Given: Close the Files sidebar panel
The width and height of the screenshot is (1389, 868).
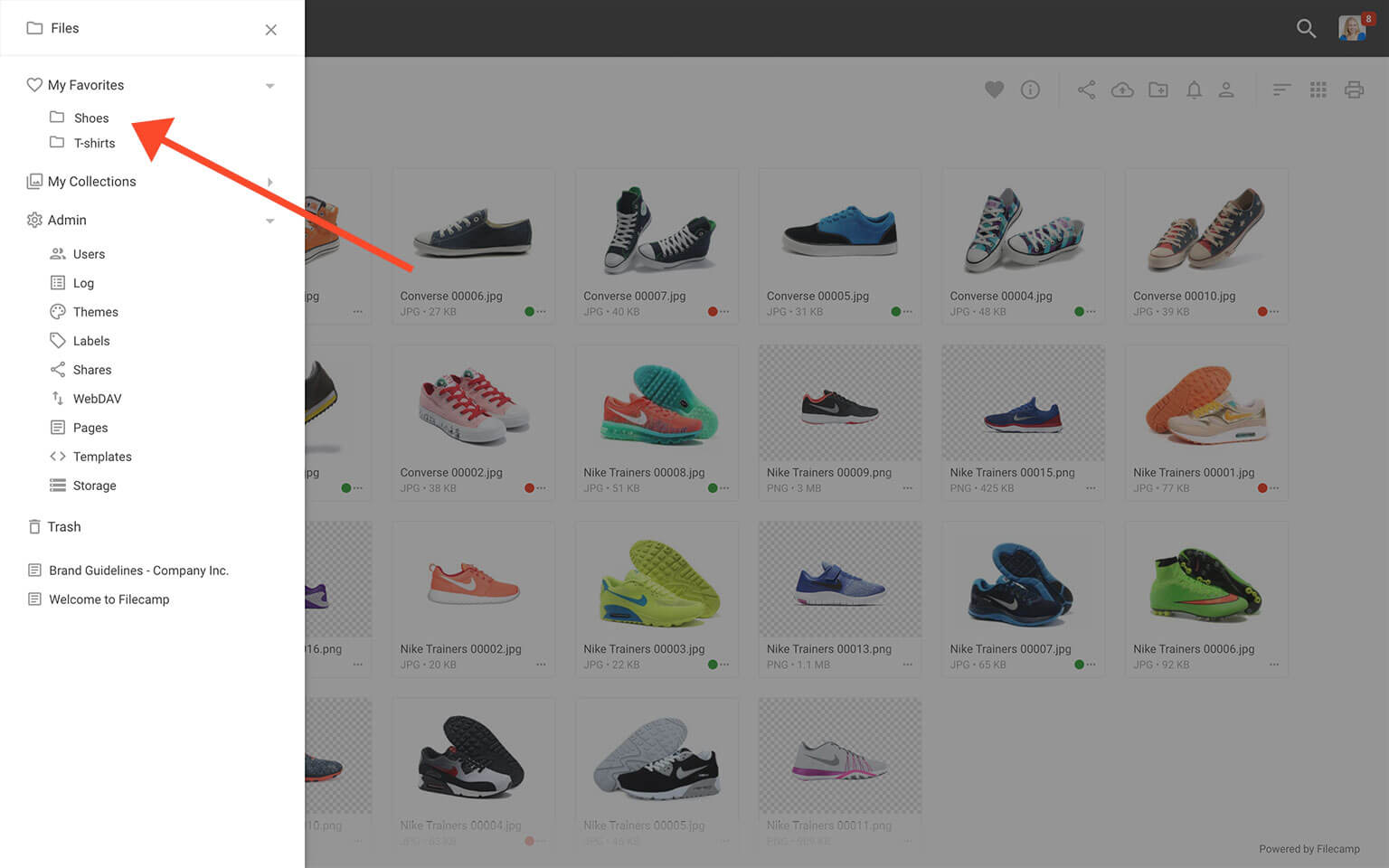Looking at the screenshot, I should point(270,30).
